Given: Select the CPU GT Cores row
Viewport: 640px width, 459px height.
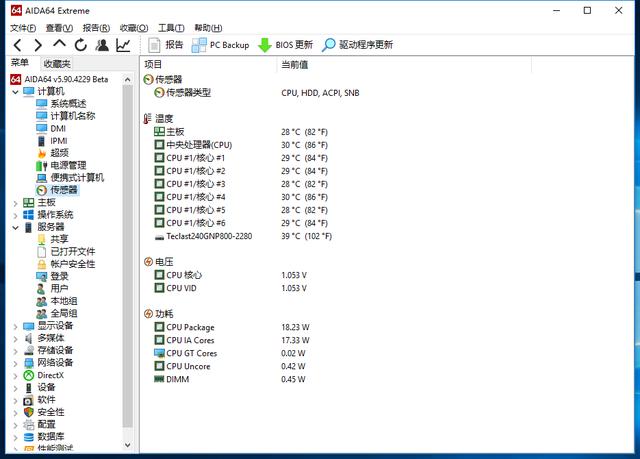Looking at the screenshot, I should point(230,353).
